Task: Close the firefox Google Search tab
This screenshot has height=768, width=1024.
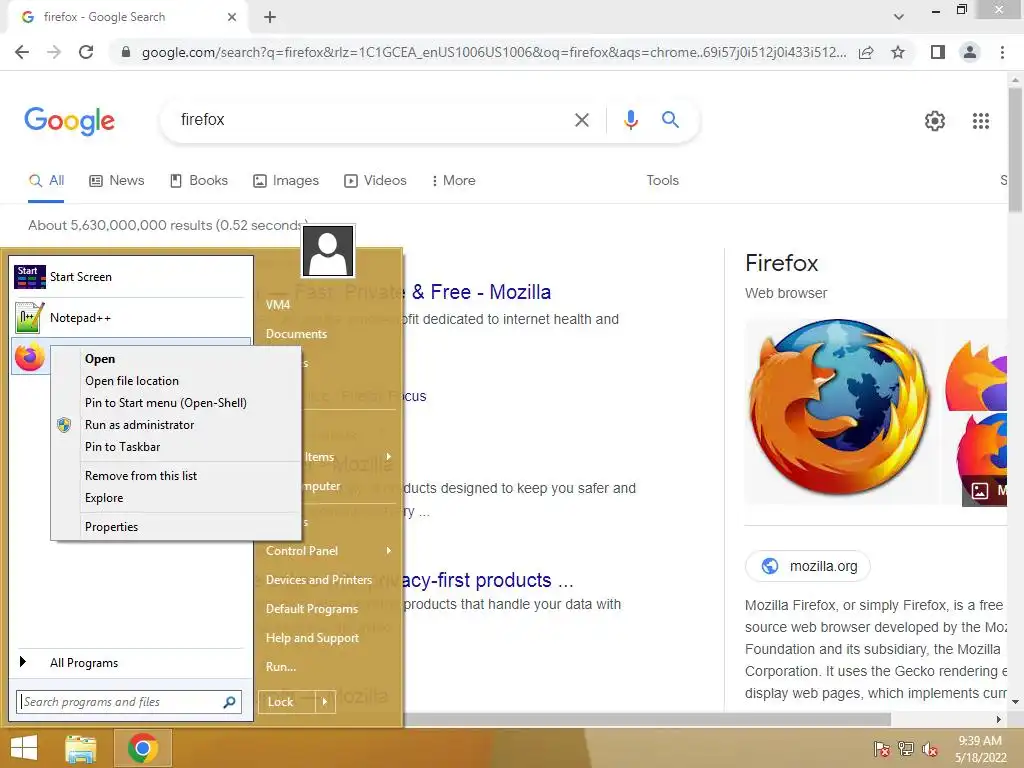Action: (x=232, y=17)
